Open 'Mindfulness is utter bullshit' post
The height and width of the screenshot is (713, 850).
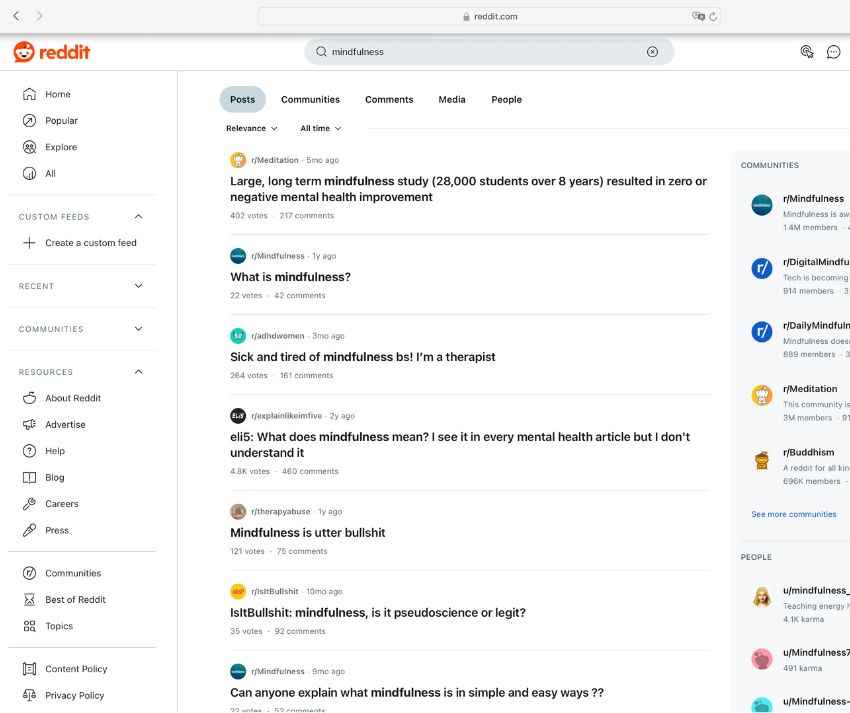click(307, 532)
